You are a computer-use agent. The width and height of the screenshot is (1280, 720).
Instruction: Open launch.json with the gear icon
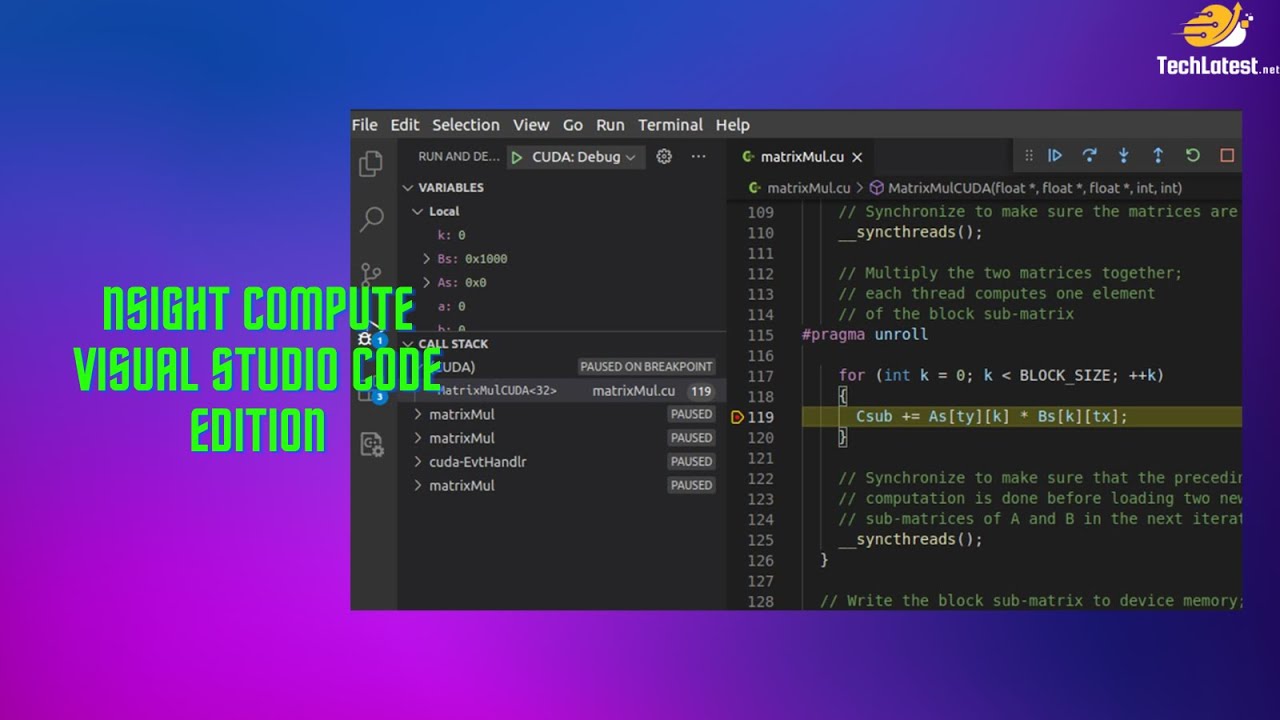click(x=664, y=156)
